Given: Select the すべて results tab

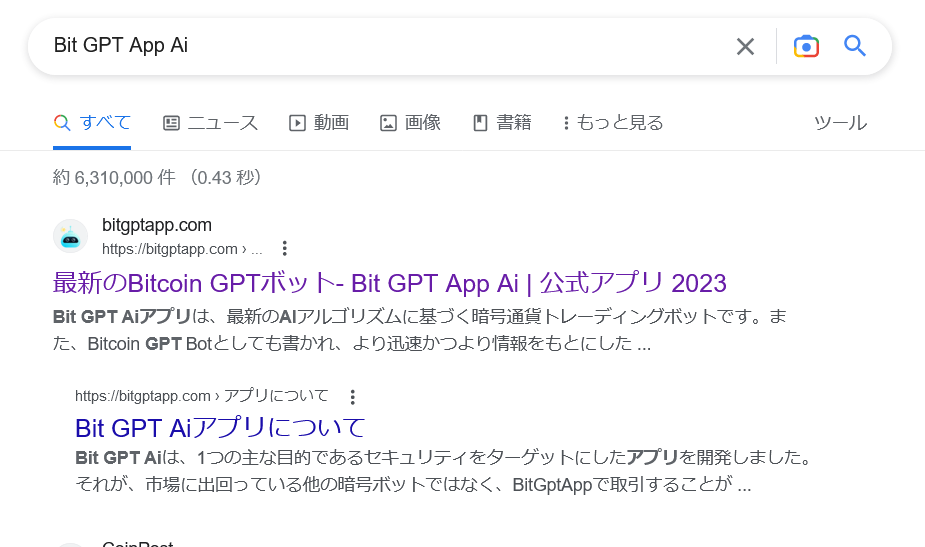Looking at the screenshot, I should pos(92,123).
